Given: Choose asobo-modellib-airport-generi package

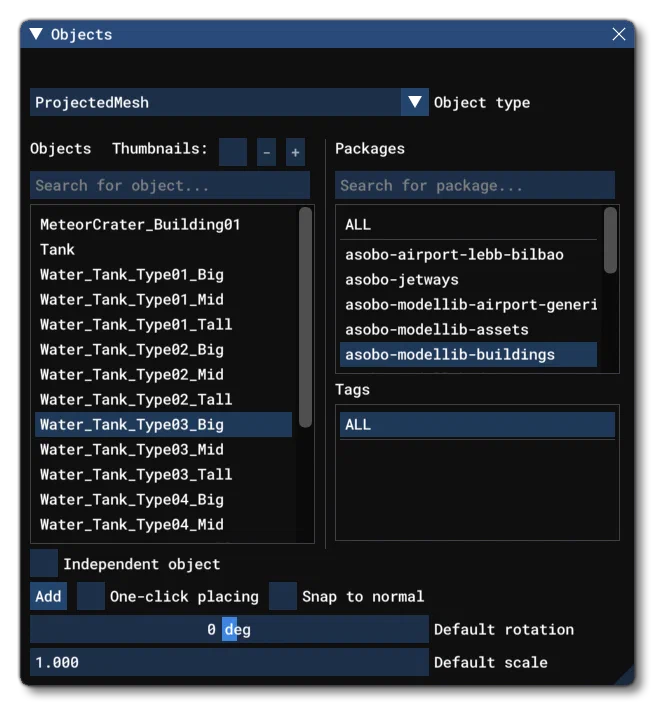Looking at the screenshot, I should click(468, 304).
